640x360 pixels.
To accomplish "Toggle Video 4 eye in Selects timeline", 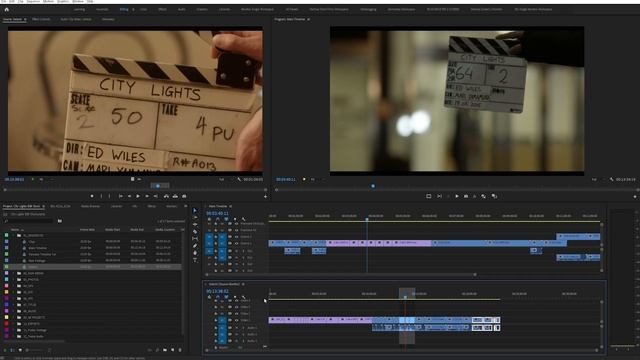I will tap(236, 301).
